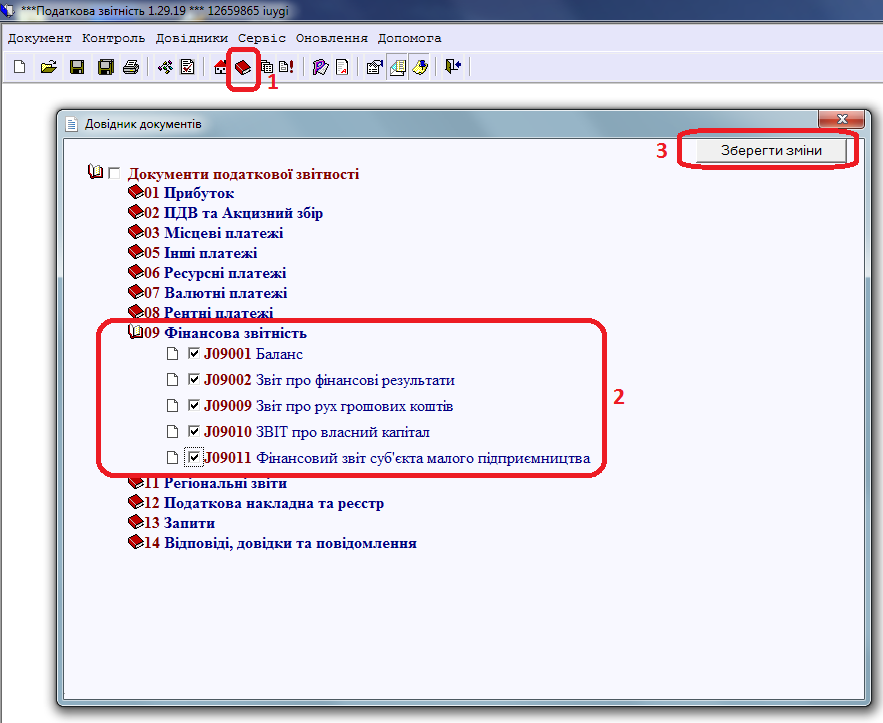Click the save floppy disk icon
Viewport: 883px width, 723px height.
point(76,68)
